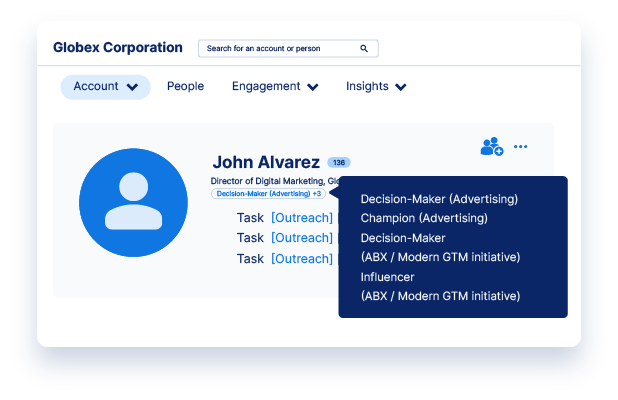Open the Engagement menu label
The width and height of the screenshot is (618, 400).
tap(266, 87)
